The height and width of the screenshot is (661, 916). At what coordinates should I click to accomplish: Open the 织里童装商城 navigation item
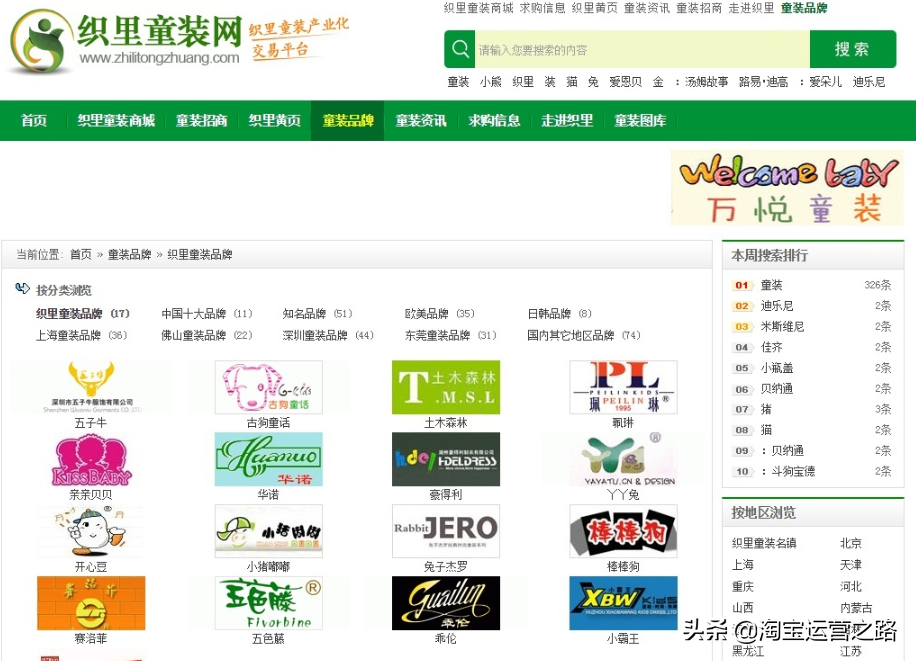coord(116,120)
